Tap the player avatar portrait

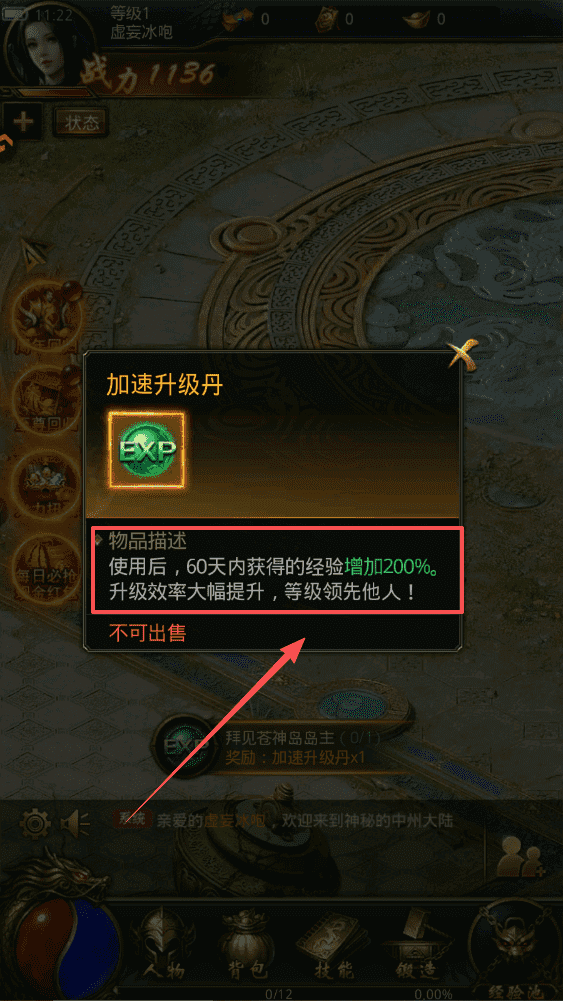43,45
